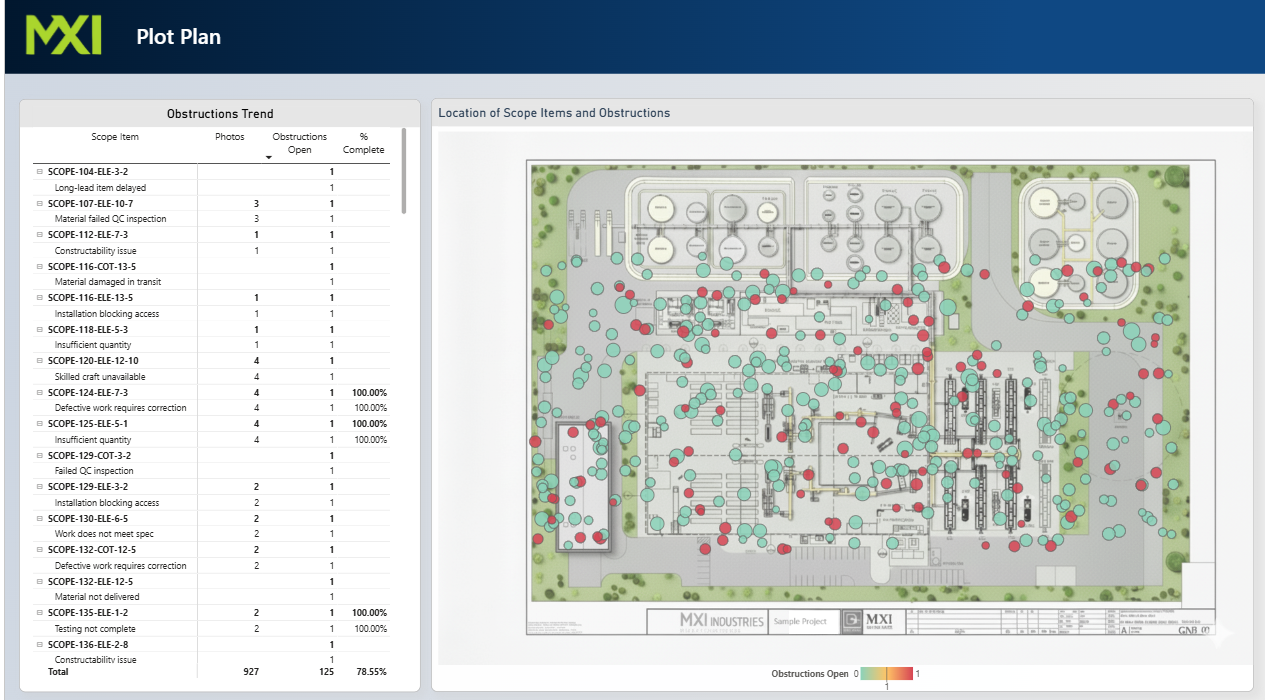The width and height of the screenshot is (1265, 700).
Task: Collapse the SCOPE-107-ELE-10-7 row
Action: (40, 203)
